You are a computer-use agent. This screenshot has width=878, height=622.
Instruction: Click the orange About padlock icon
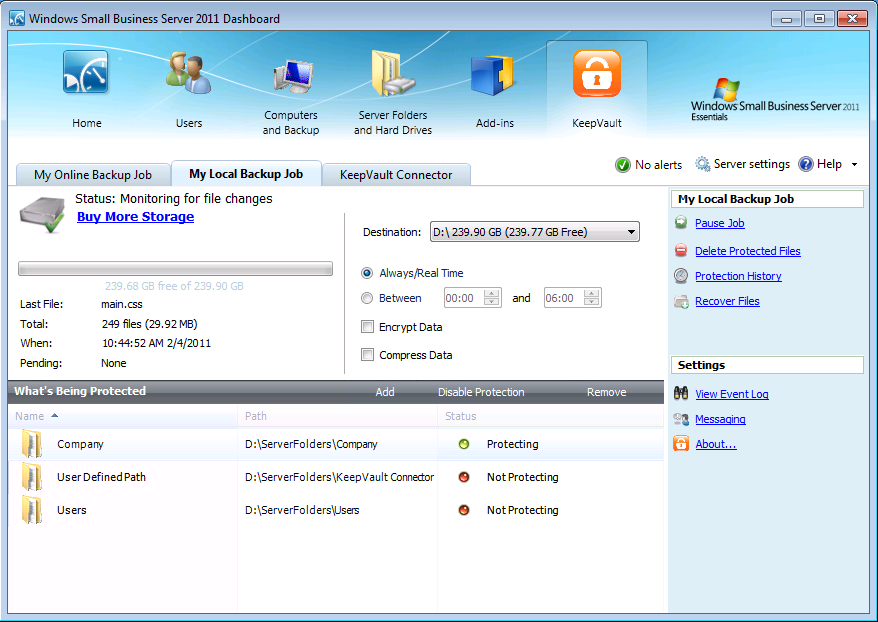(x=681, y=443)
